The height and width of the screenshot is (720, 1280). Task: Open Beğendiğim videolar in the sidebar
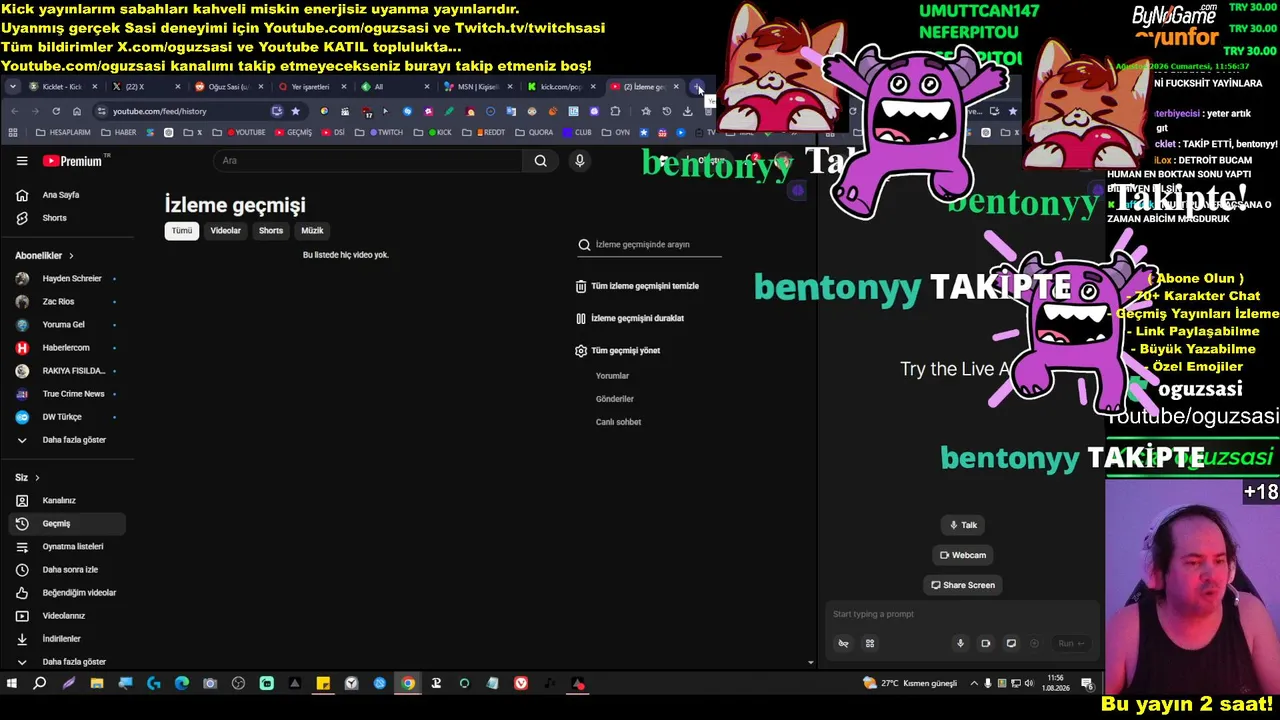tap(68, 593)
